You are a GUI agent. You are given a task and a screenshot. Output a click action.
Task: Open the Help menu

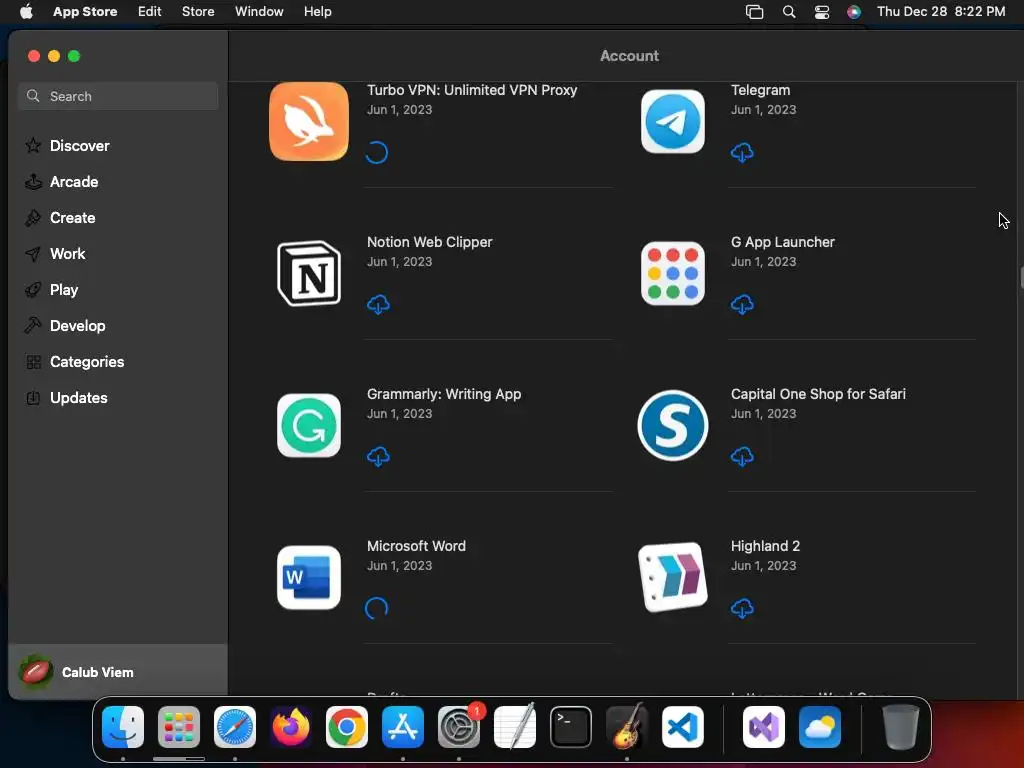click(x=317, y=12)
